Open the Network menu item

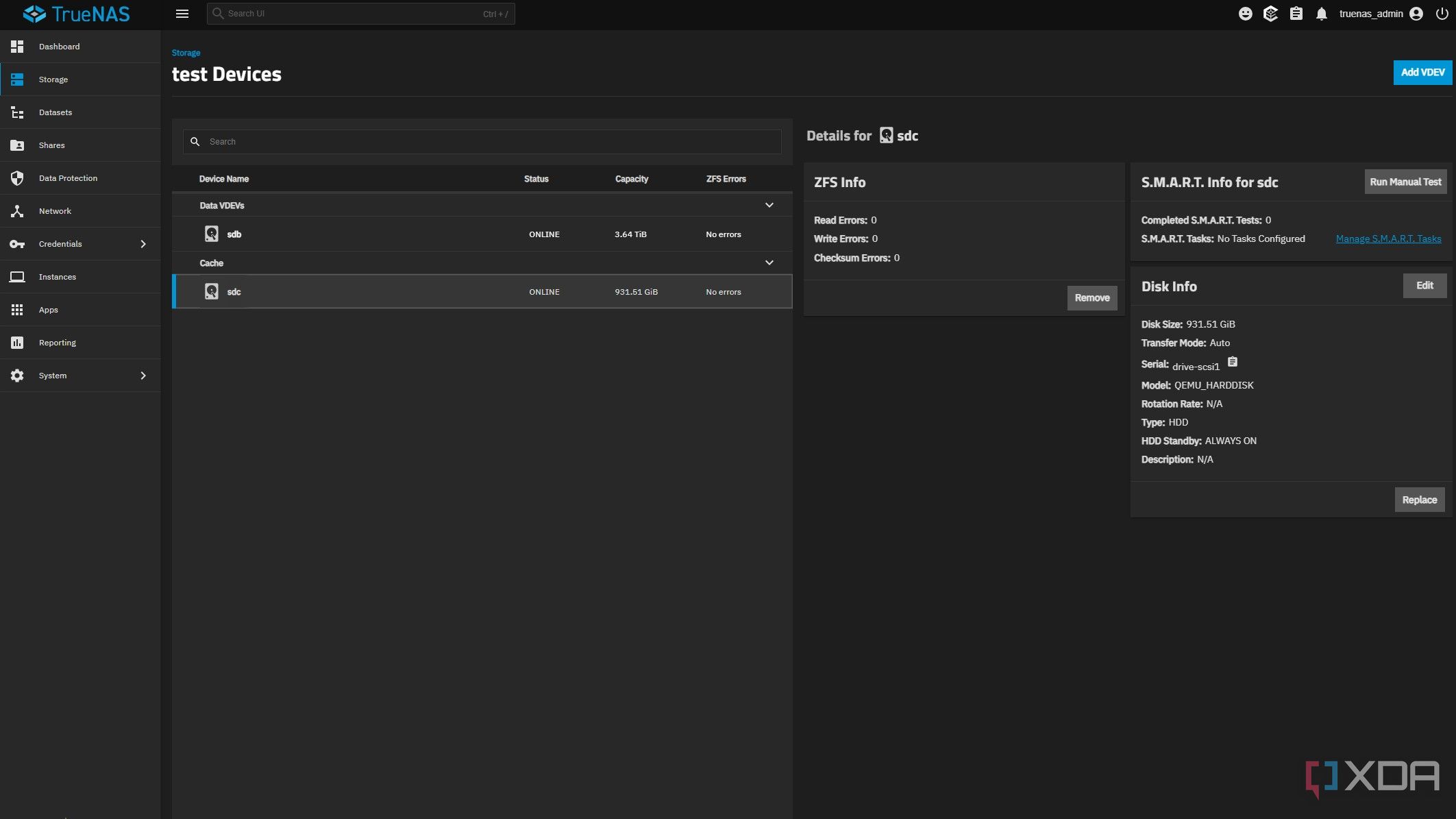tap(80, 211)
